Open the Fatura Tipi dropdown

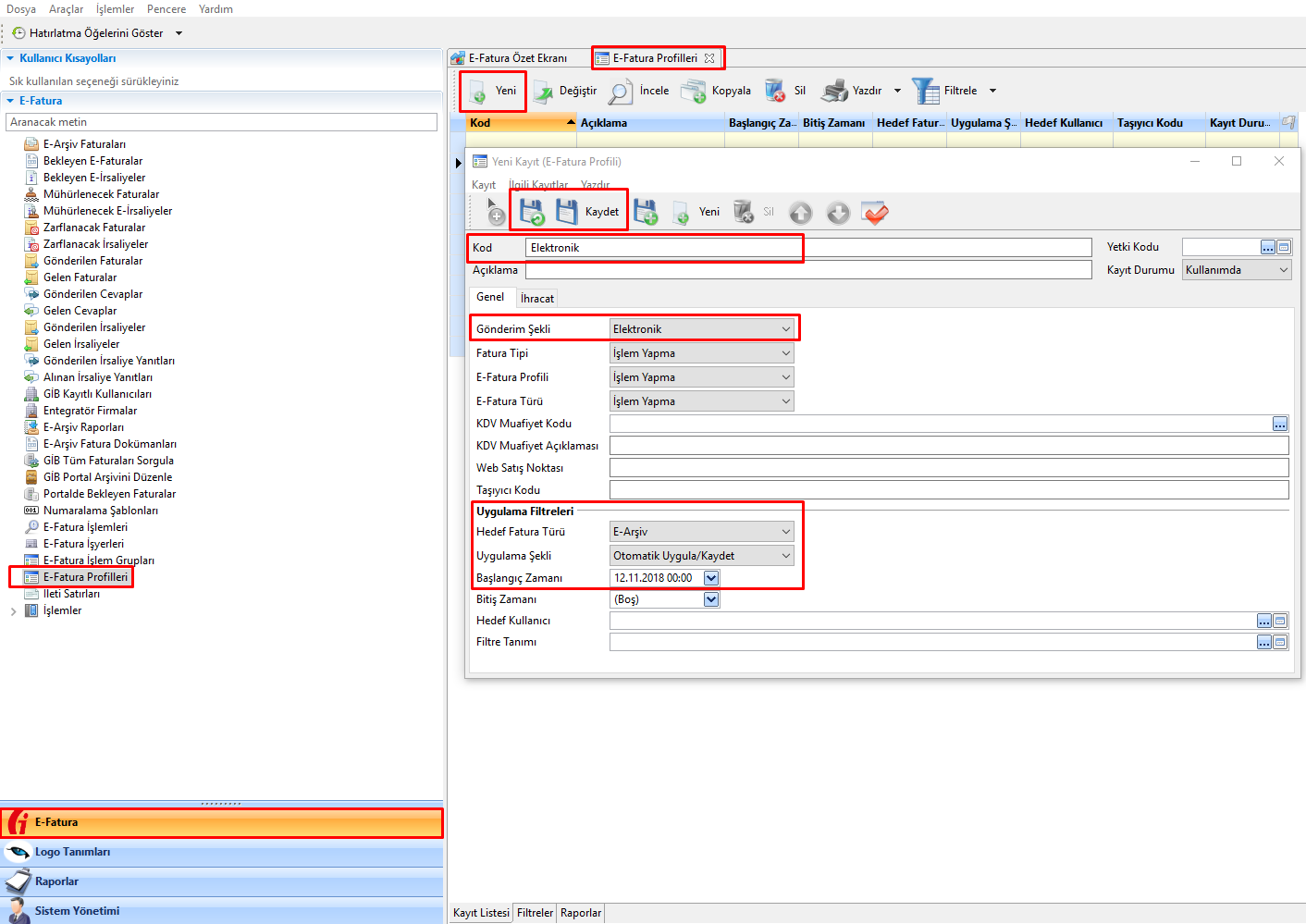point(785,353)
